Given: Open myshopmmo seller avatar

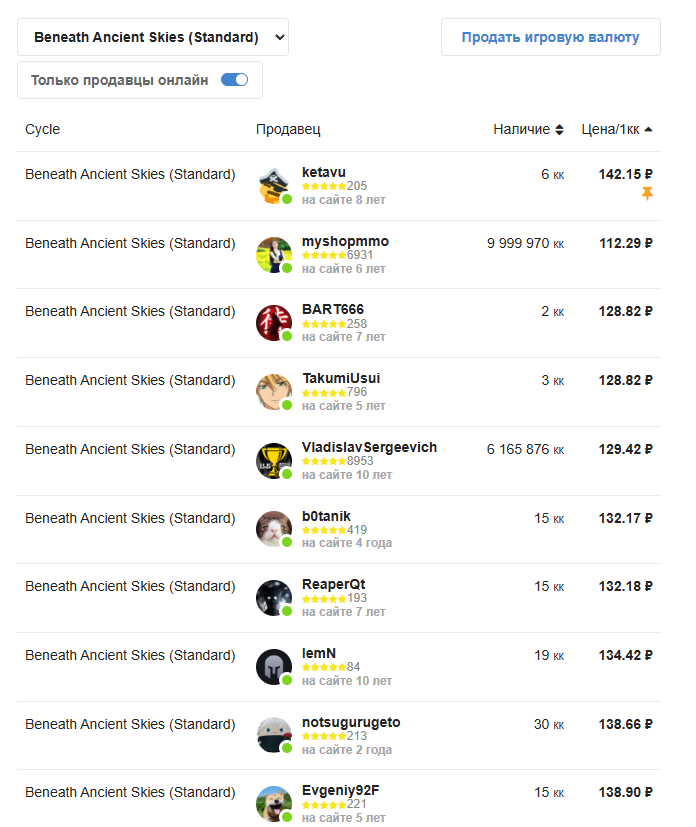Looking at the screenshot, I should click(x=274, y=255).
